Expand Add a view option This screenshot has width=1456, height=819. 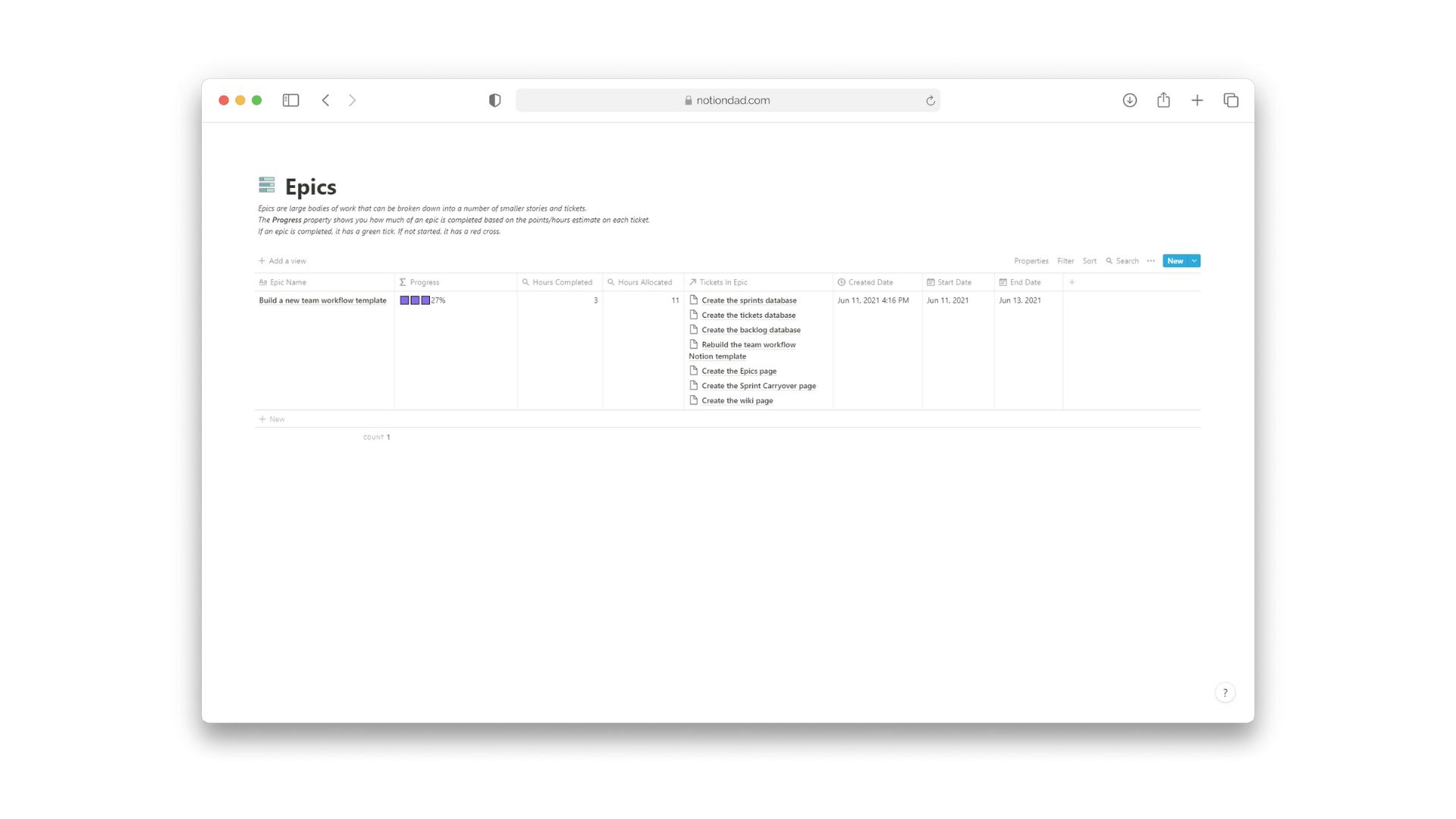[x=282, y=260]
